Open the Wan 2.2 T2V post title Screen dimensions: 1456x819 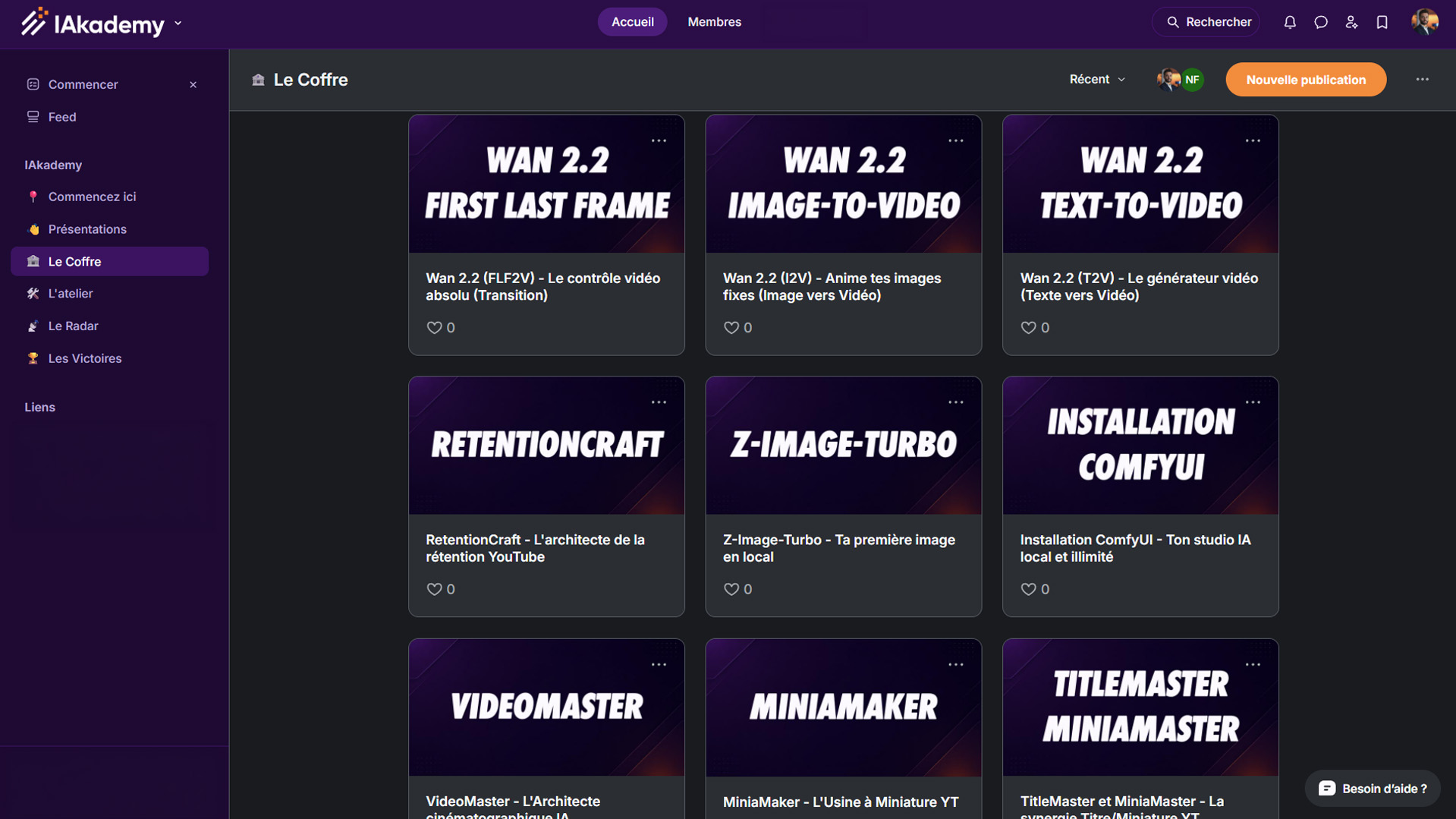coord(1139,287)
